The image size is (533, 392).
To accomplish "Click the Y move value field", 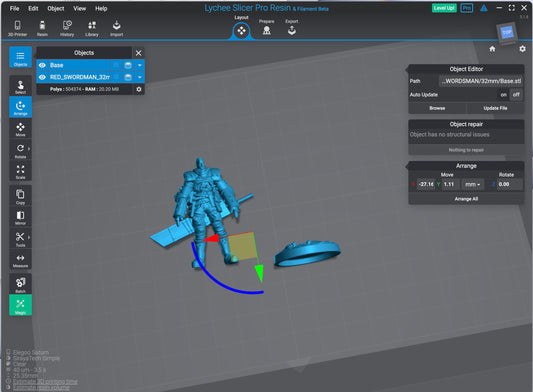I will (x=450, y=184).
